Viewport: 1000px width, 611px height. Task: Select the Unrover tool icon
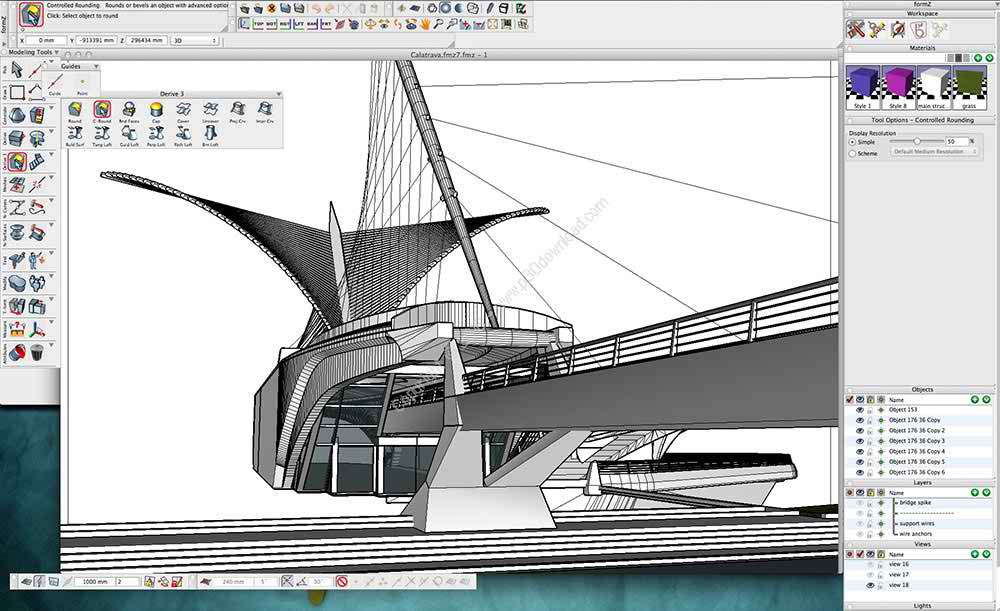coord(210,110)
